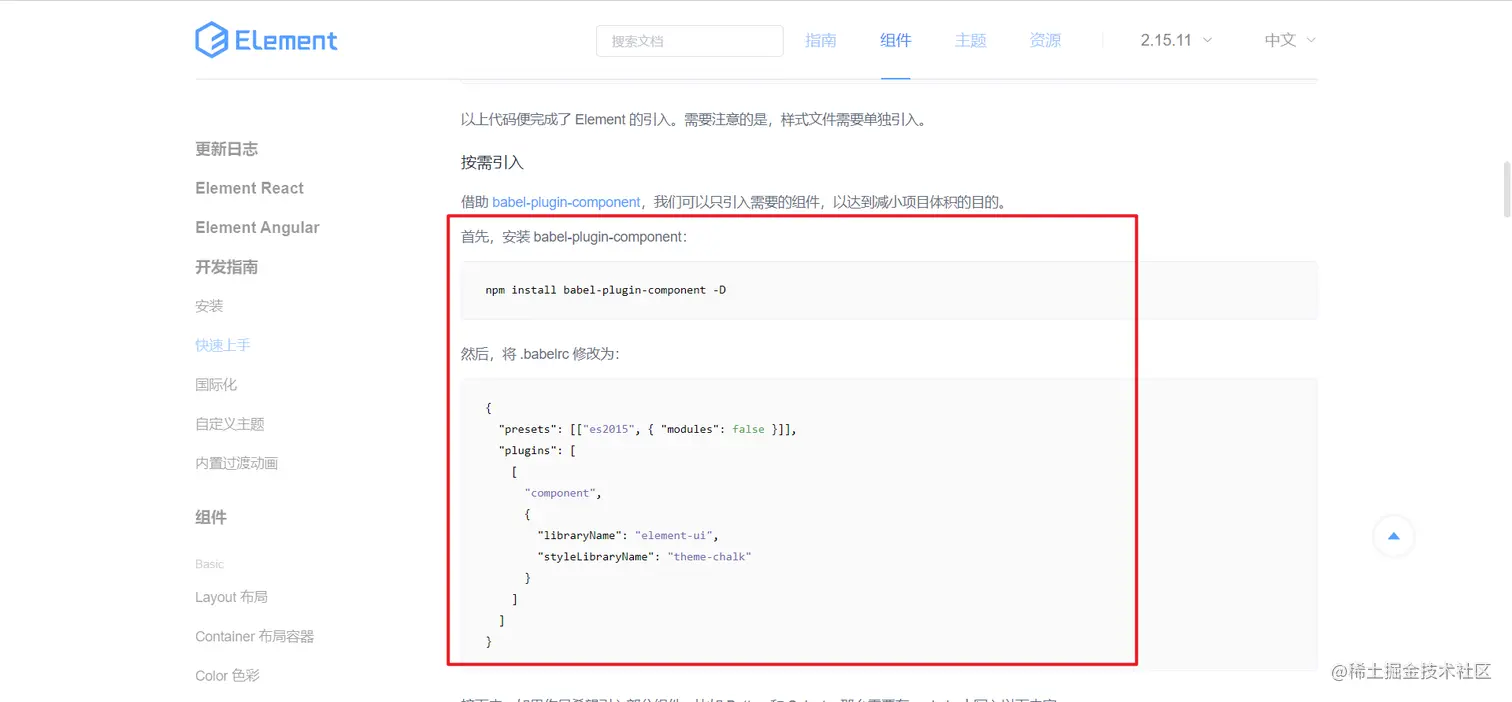Open Layout 布局 component page
1512x702 pixels.
point(232,597)
